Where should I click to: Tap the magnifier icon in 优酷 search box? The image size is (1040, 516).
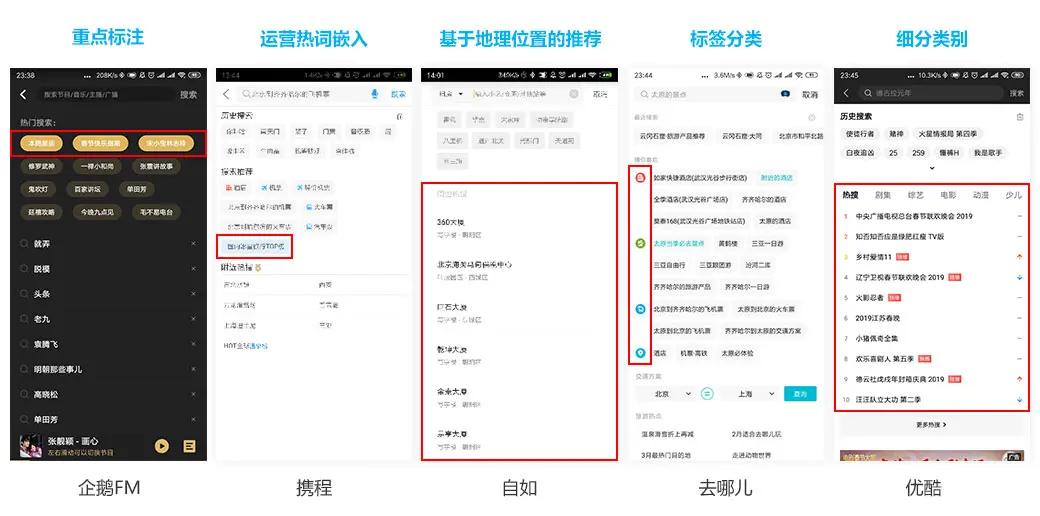(x=867, y=94)
